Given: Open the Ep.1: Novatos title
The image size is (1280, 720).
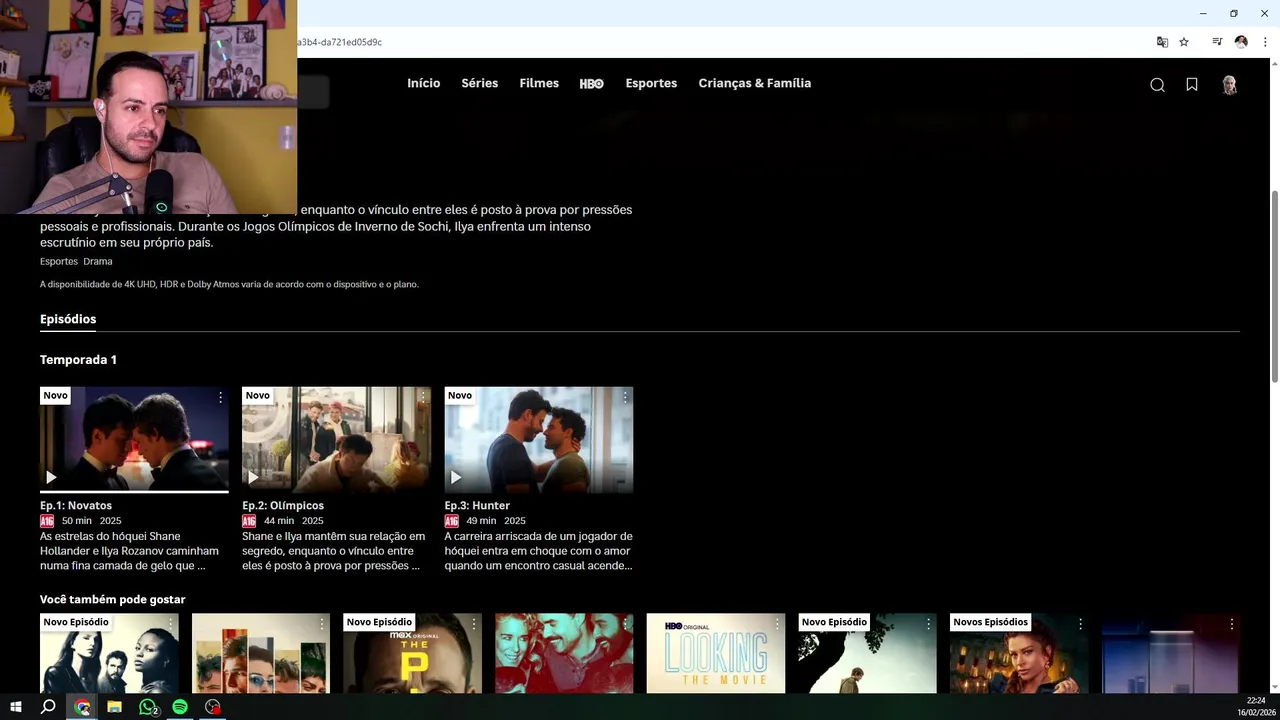Looking at the screenshot, I should coord(76,505).
